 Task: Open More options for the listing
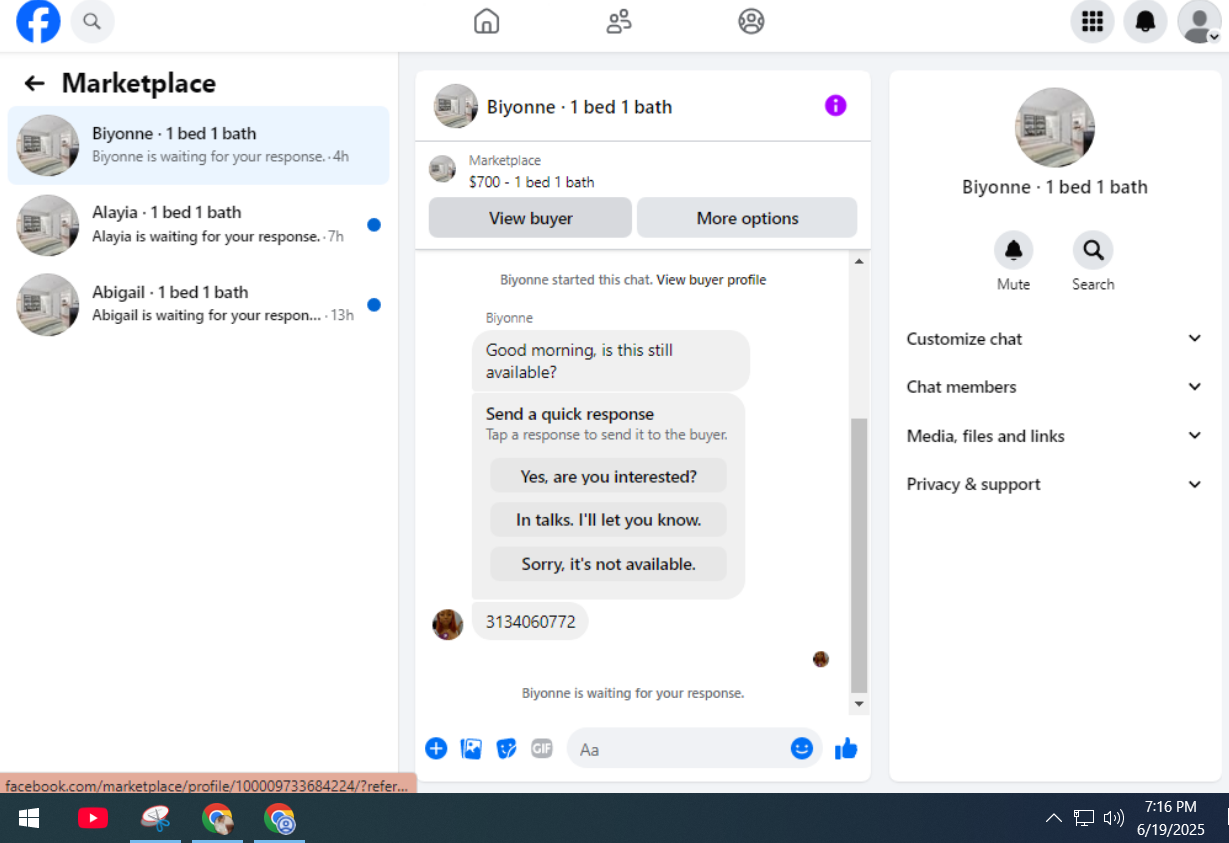(747, 218)
